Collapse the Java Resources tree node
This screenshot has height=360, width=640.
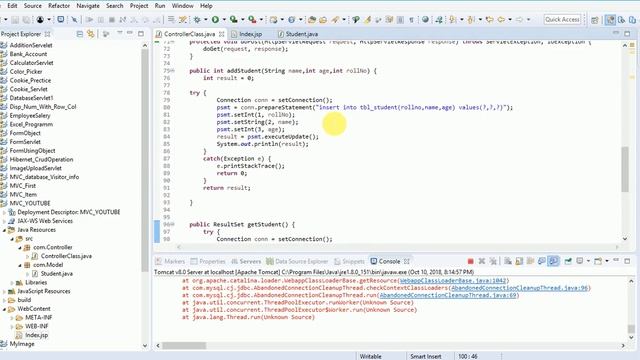tap(4, 230)
